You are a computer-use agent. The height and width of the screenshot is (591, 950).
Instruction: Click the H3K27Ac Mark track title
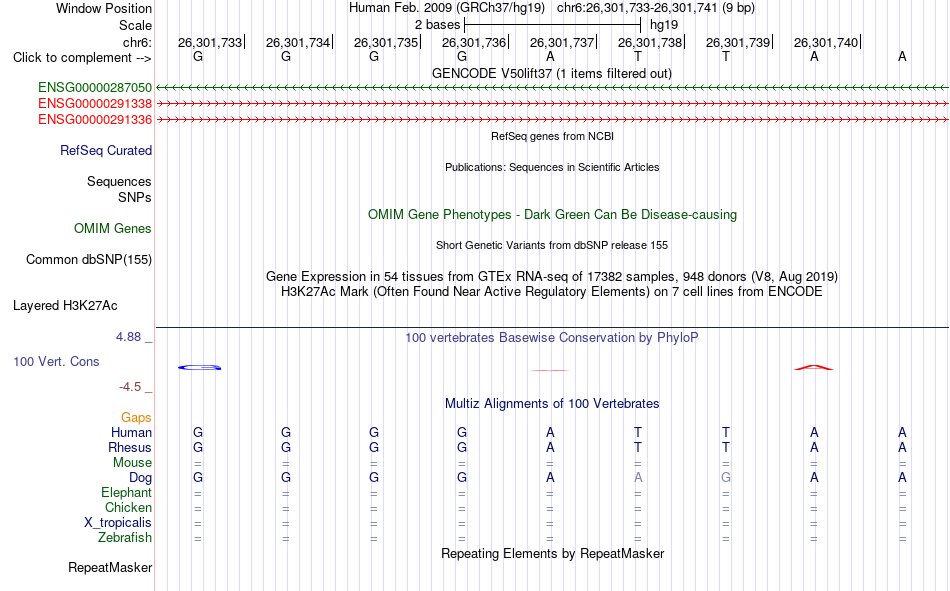pyautogui.click(x=552, y=292)
